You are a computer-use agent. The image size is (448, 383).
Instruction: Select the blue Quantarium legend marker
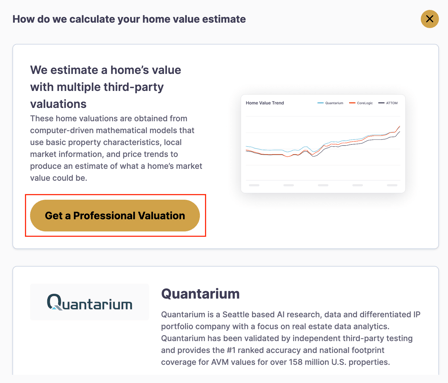point(320,103)
